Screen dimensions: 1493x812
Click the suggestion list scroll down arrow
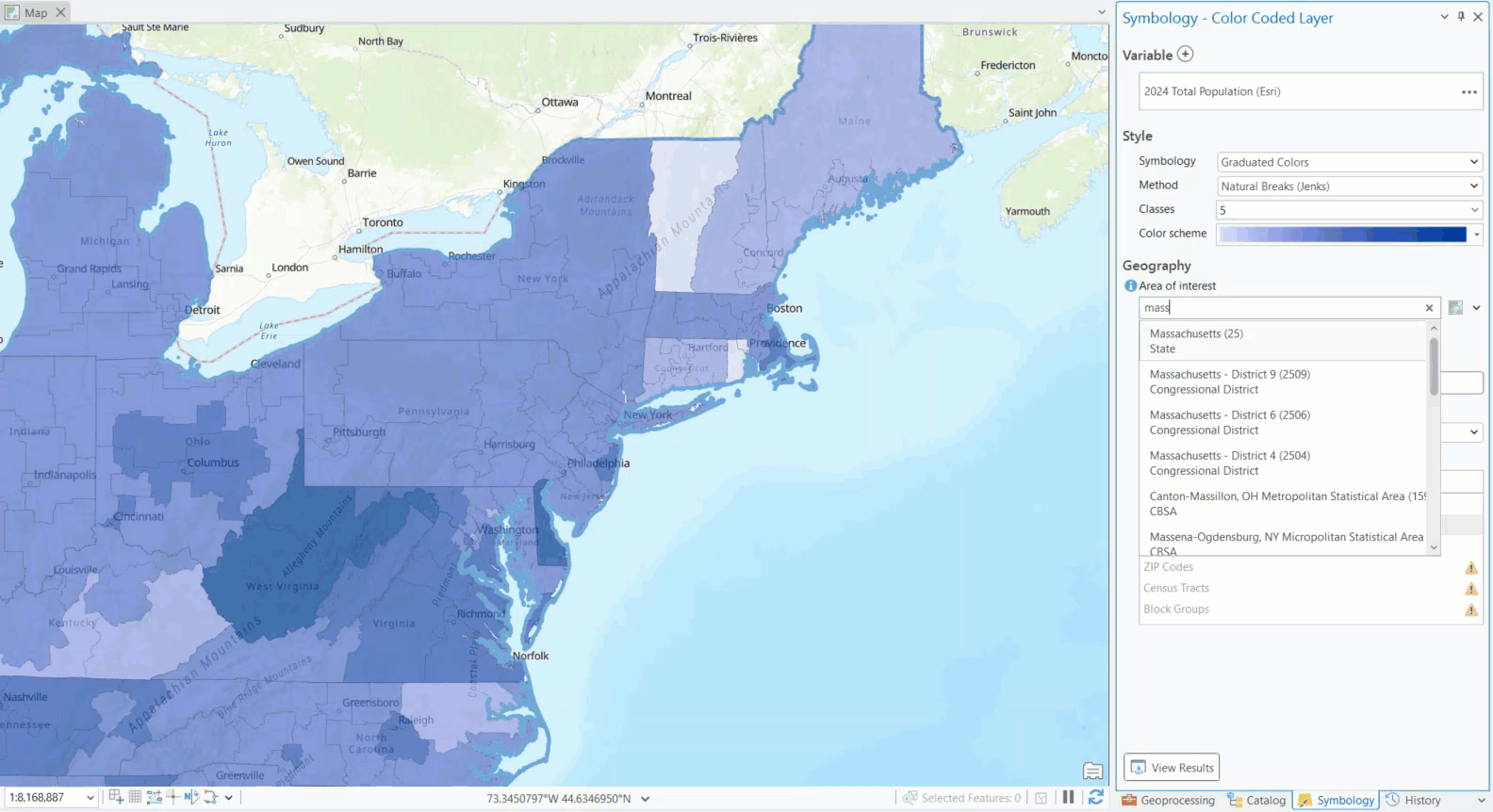(1434, 547)
